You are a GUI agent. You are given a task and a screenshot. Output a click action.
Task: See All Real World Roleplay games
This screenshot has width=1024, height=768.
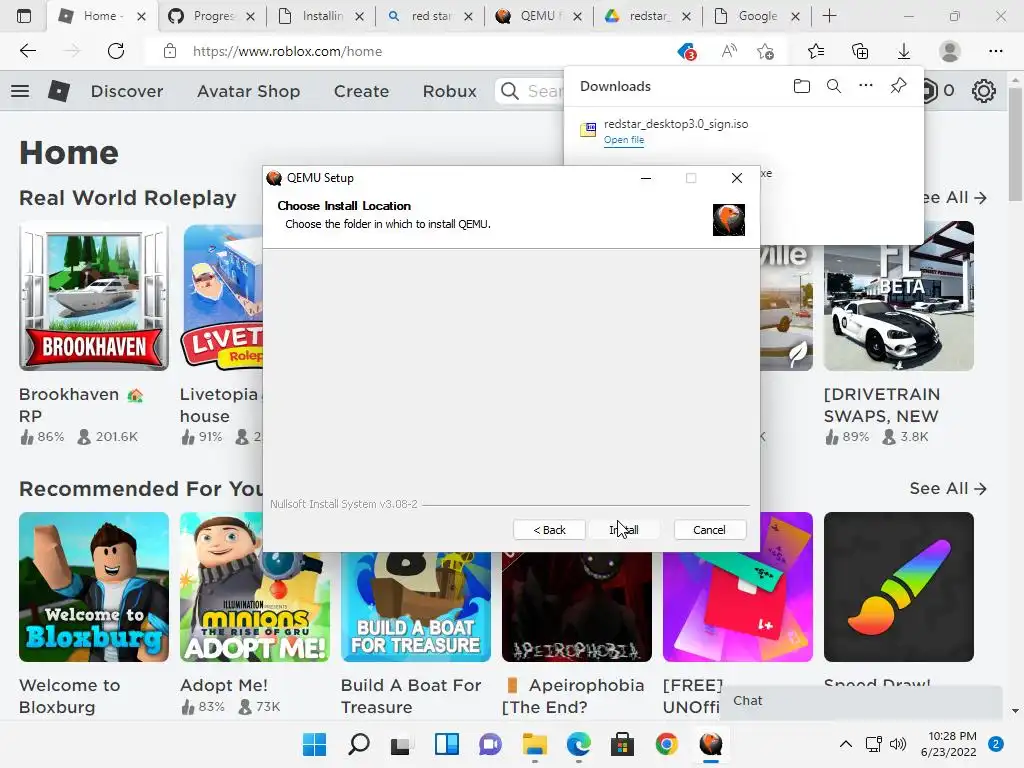956,198
